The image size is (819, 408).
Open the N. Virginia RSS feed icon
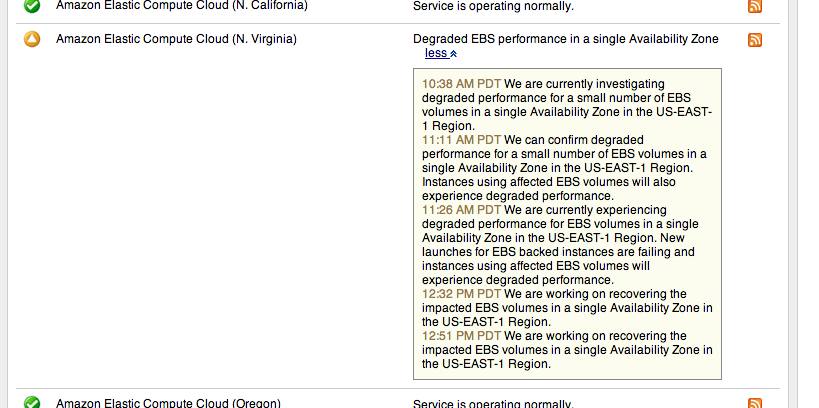click(755, 40)
